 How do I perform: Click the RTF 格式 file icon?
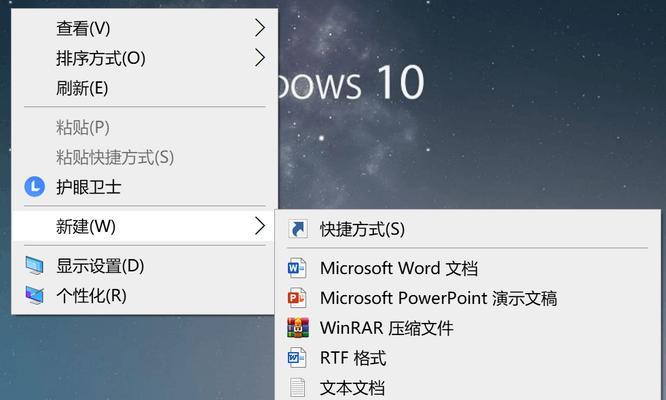click(x=297, y=358)
